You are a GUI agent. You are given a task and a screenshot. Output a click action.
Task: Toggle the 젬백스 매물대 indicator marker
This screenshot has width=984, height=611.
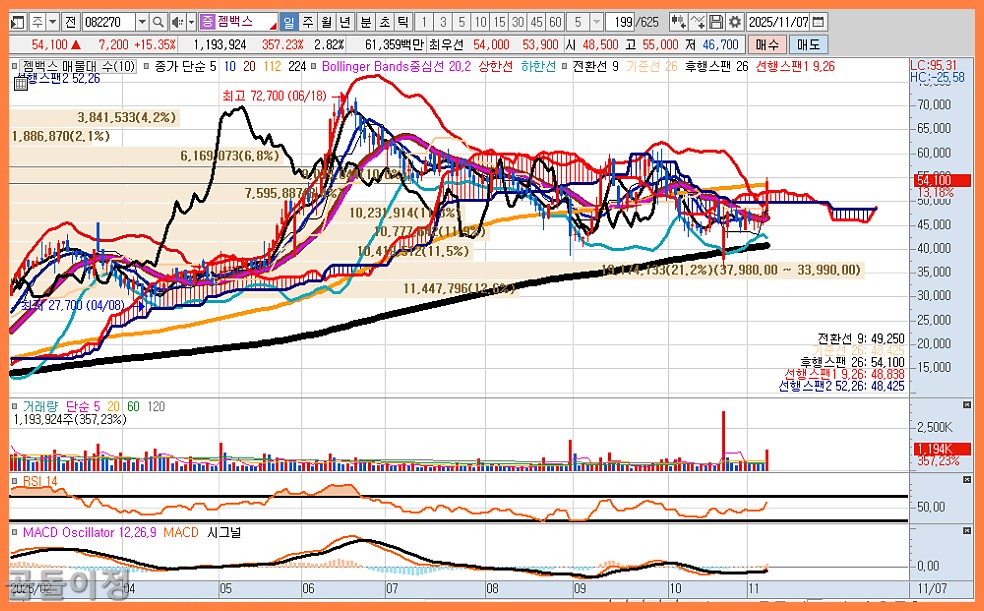coord(14,66)
